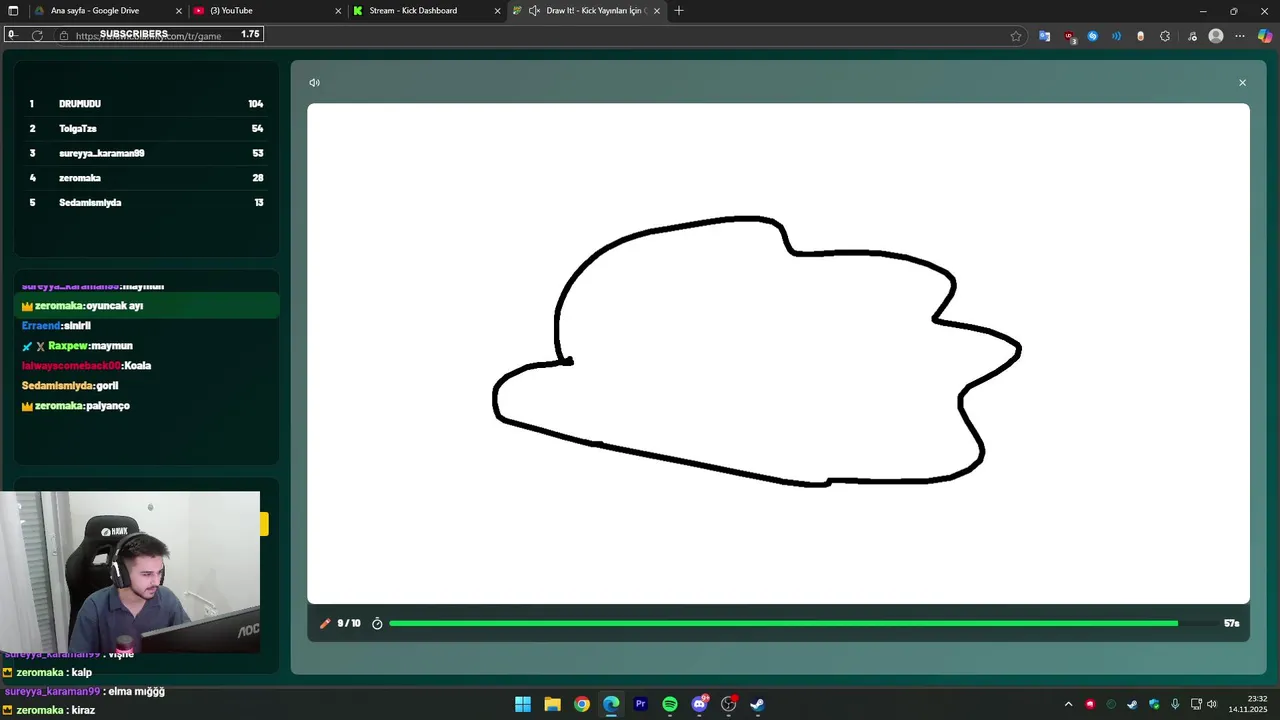Close the drawing game panel
Screen dimensions: 1280x720
point(1242,83)
